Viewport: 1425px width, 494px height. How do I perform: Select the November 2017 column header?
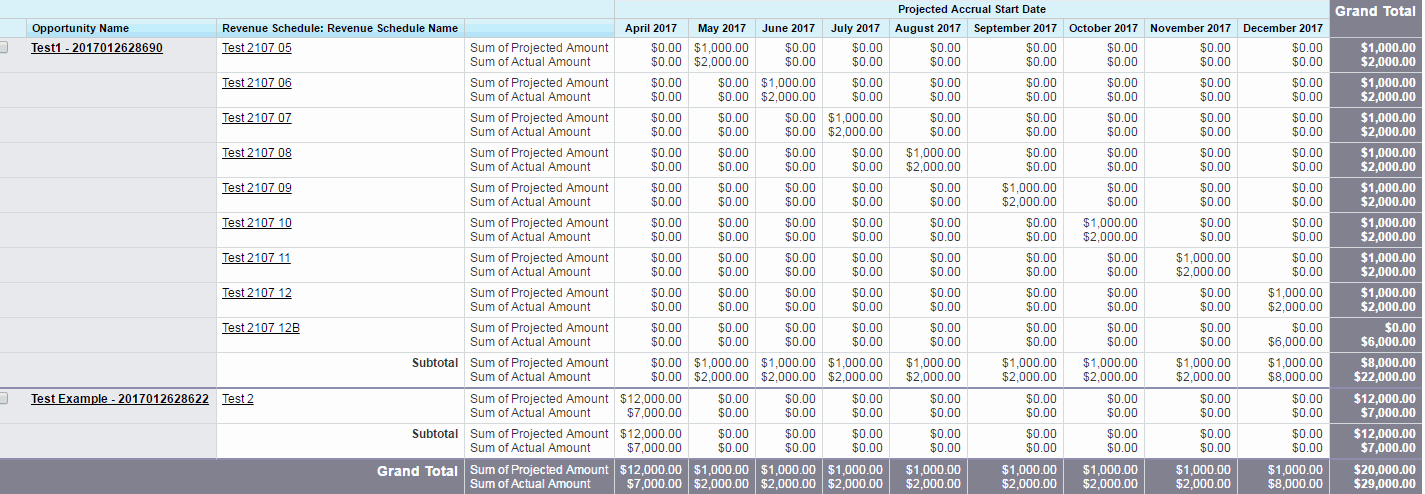1190,29
